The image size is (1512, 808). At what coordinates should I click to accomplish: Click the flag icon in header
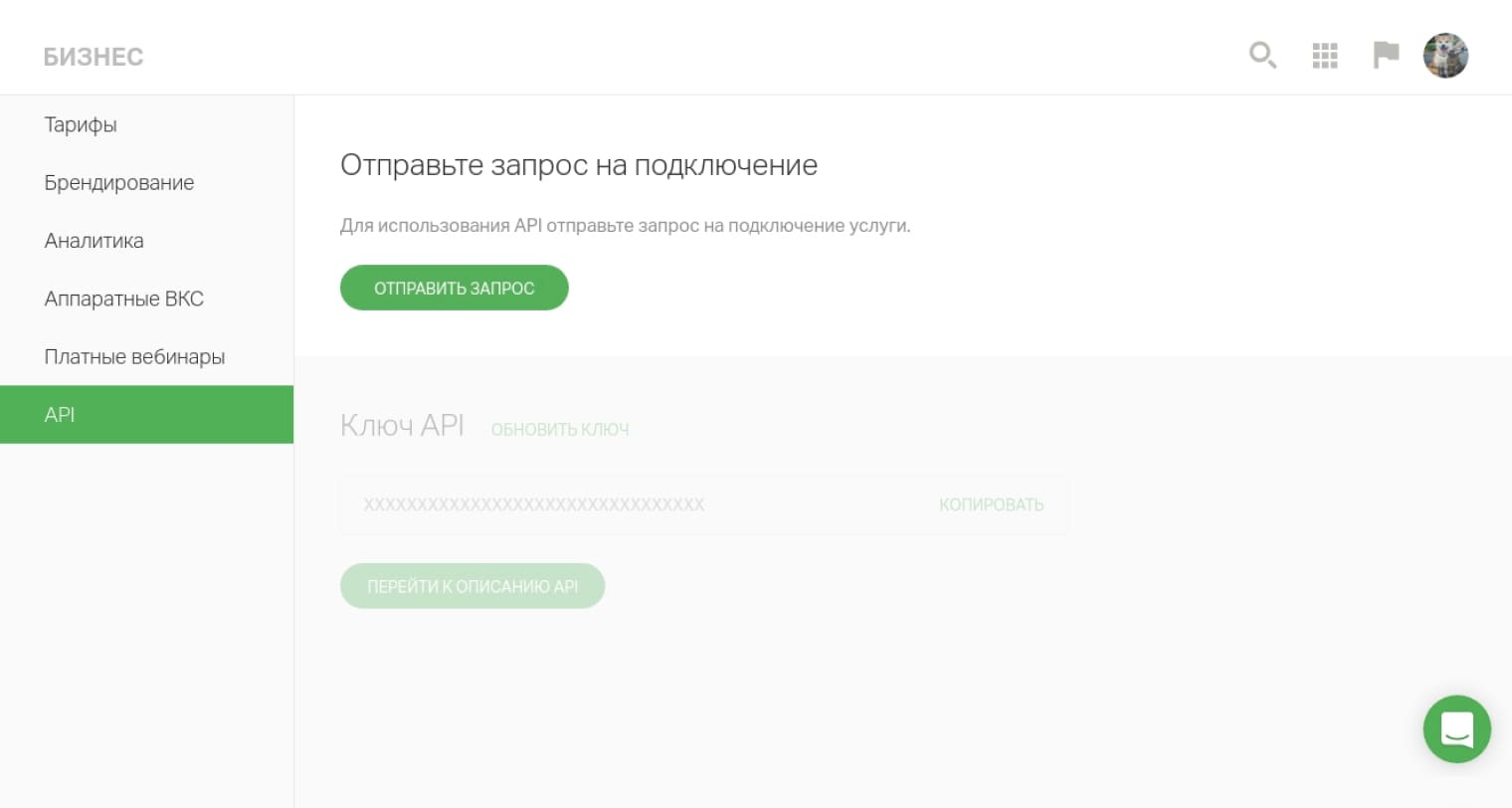(x=1386, y=55)
